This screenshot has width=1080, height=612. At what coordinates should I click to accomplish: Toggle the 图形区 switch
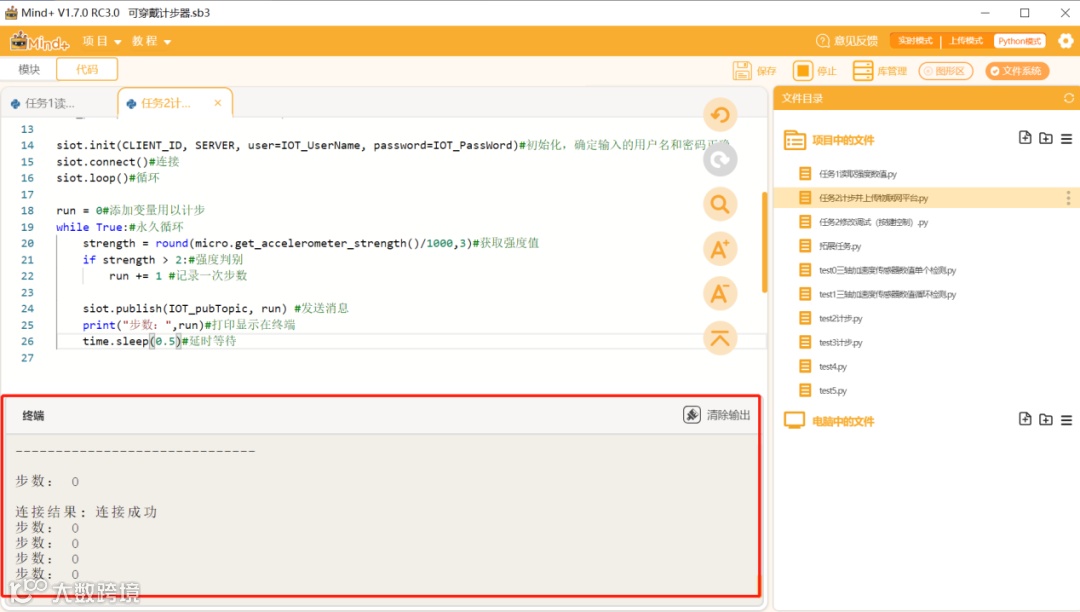point(946,71)
